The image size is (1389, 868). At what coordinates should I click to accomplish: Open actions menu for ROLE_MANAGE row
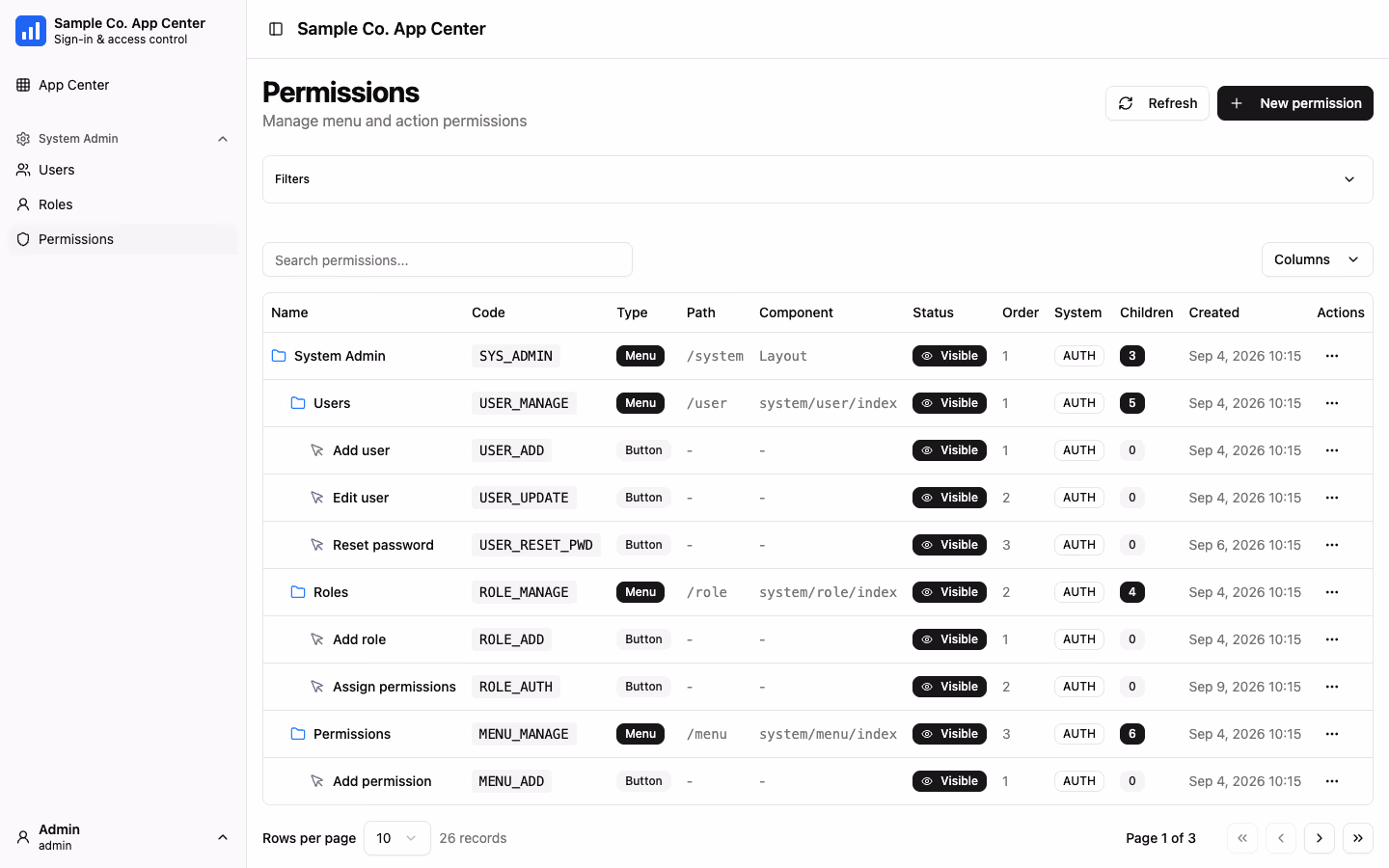pyautogui.click(x=1332, y=592)
